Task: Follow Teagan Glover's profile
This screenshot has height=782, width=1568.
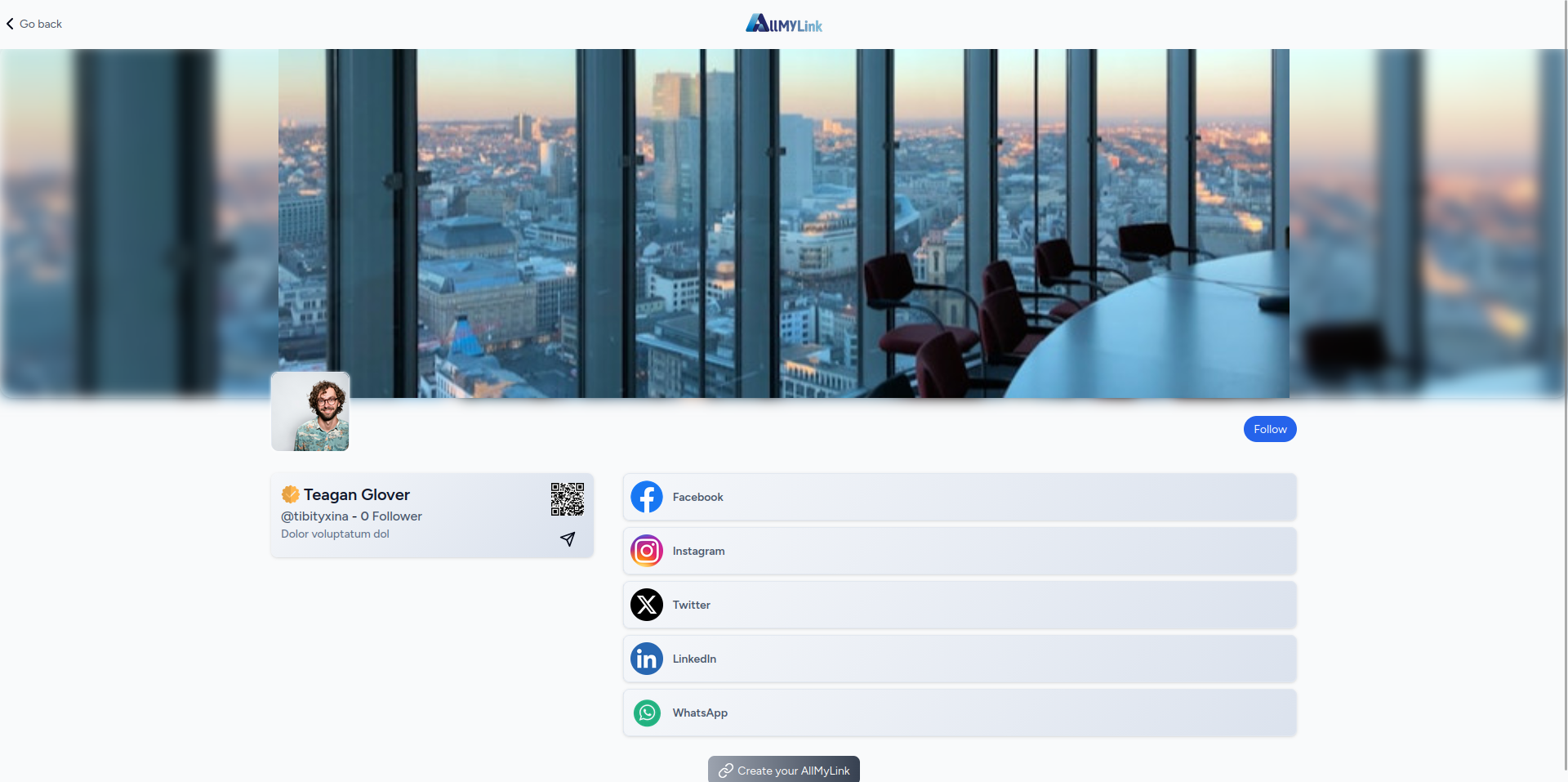Action: pos(1269,429)
